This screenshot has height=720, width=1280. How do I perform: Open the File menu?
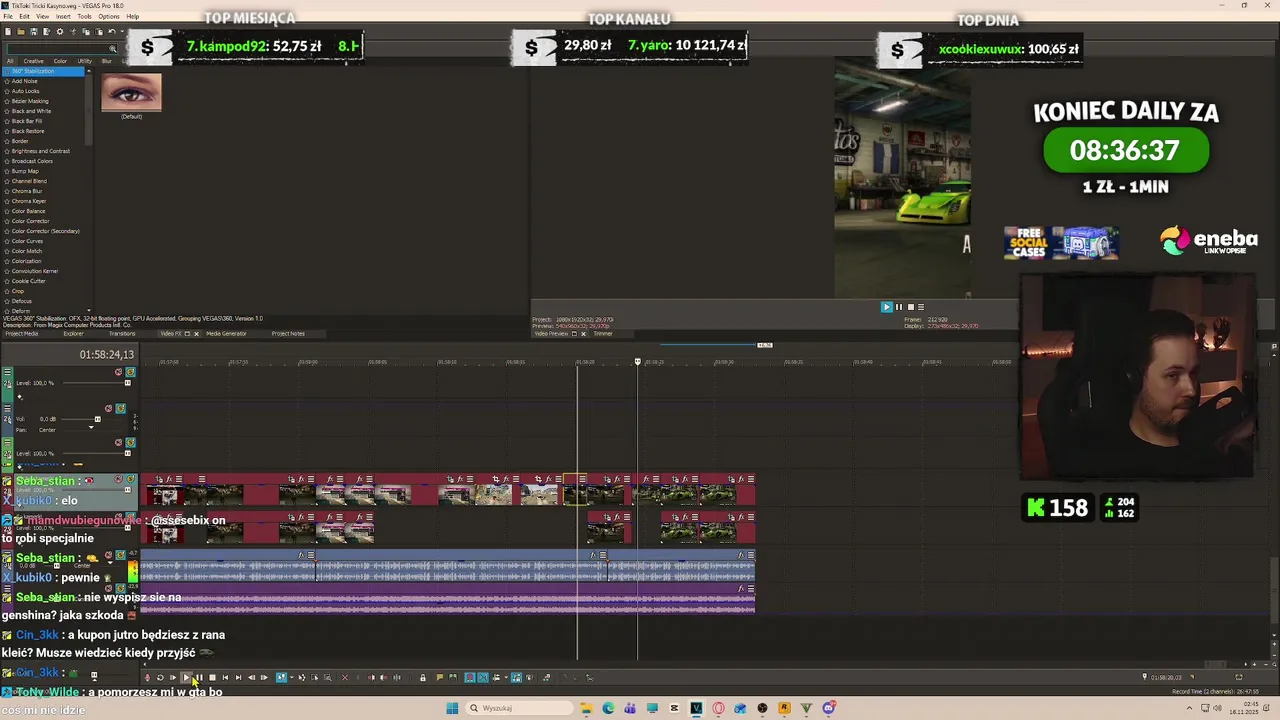point(8,16)
